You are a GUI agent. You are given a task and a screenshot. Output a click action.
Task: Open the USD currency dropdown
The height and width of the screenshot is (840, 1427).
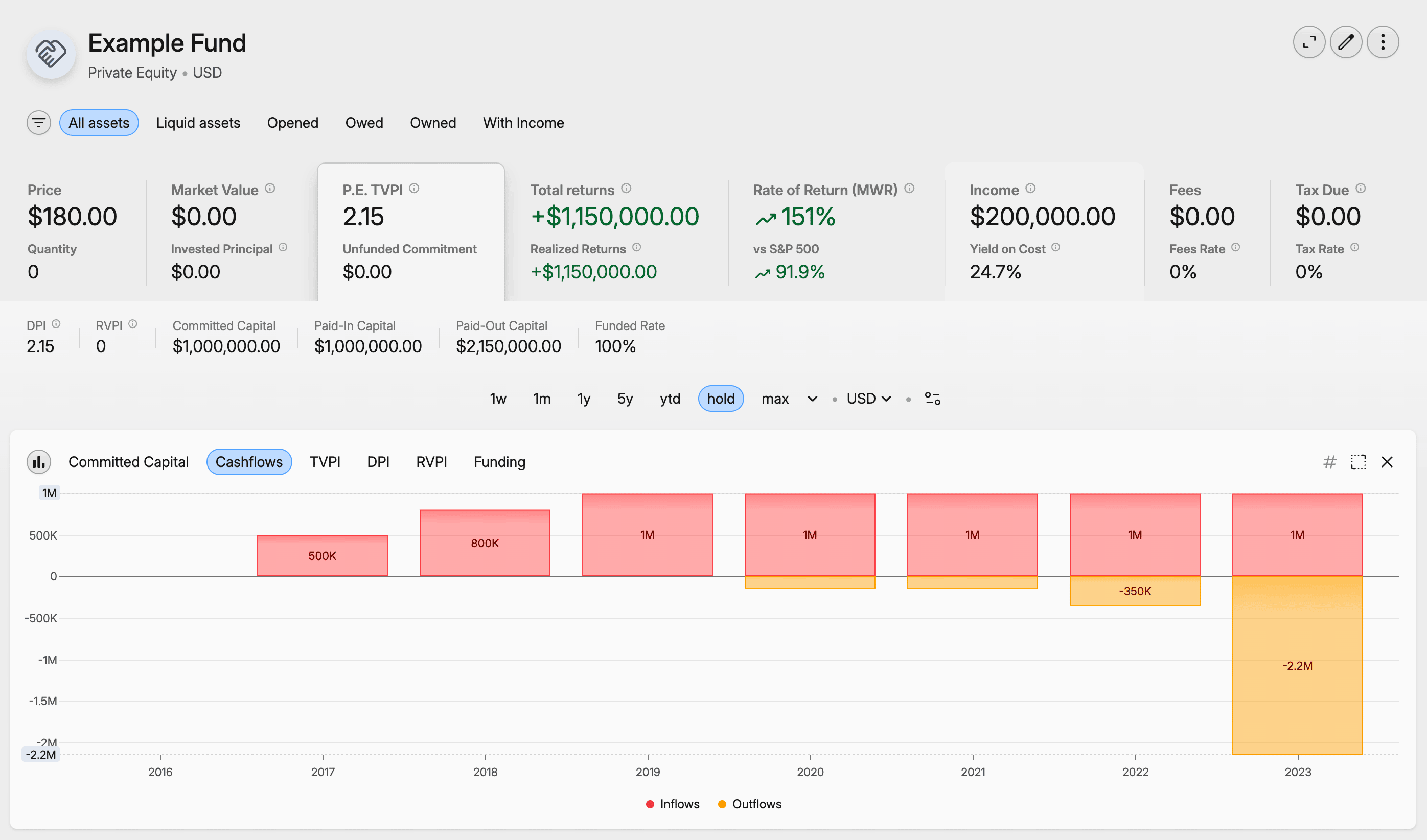click(868, 399)
